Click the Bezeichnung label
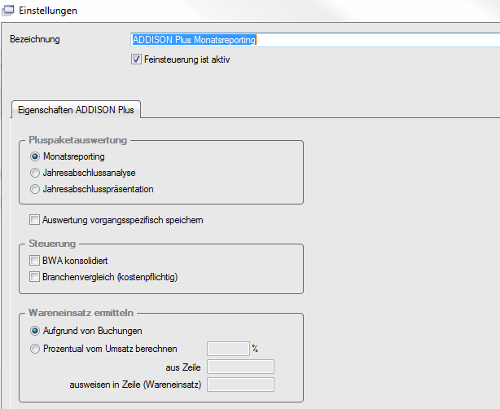 click(x=35, y=39)
